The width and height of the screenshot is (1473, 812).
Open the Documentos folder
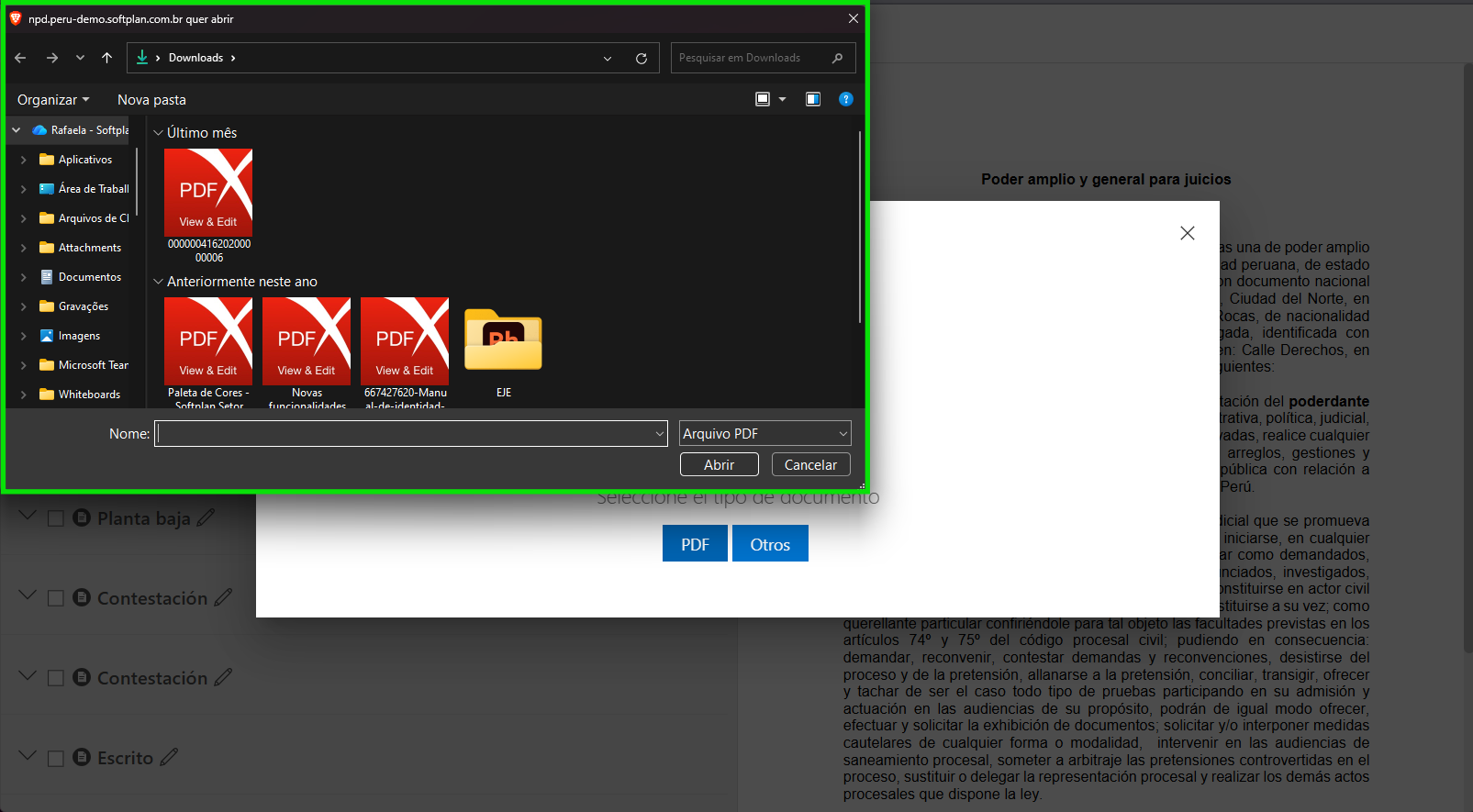point(81,277)
